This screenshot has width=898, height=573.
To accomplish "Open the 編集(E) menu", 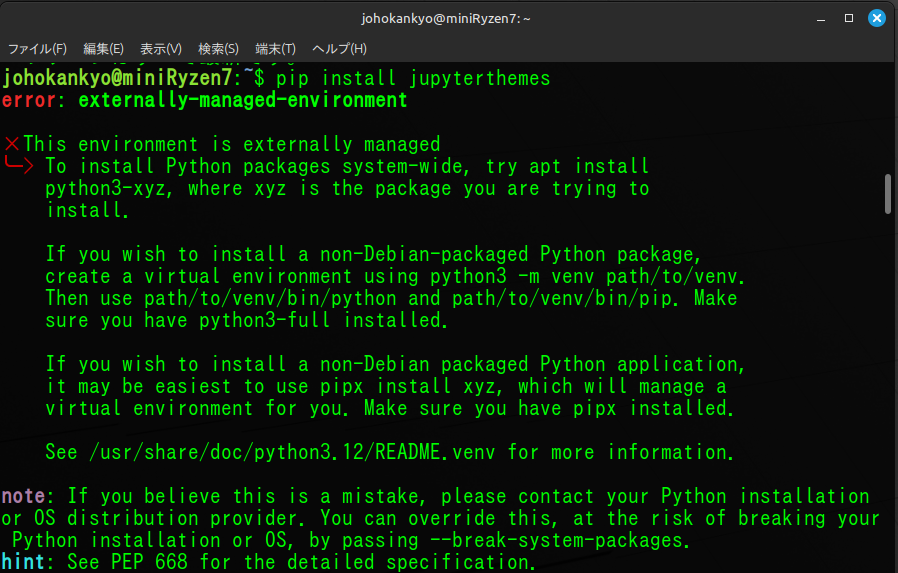I will (103, 48).
